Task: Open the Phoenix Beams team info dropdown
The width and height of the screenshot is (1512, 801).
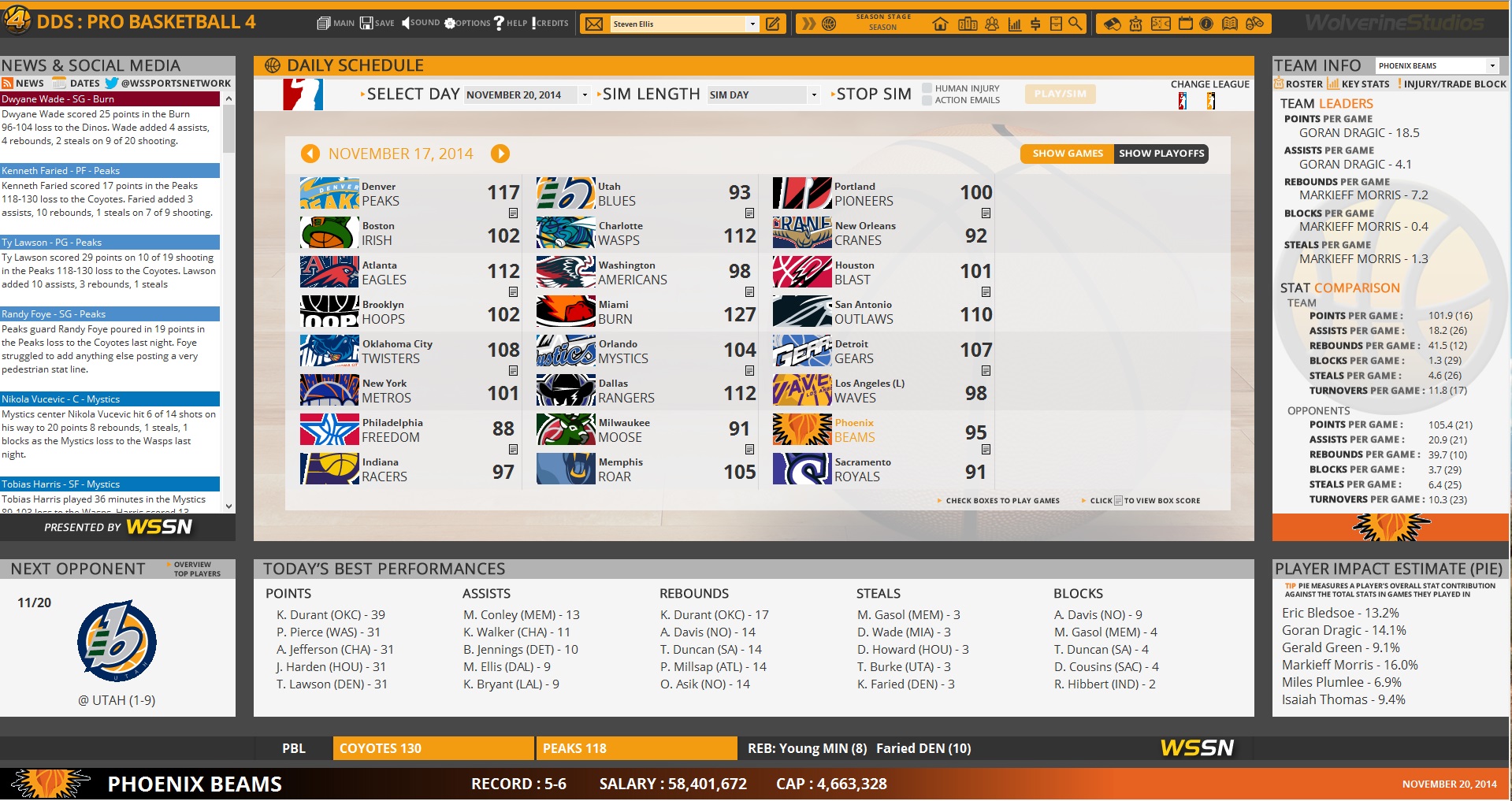Action: pos(1492,66)
